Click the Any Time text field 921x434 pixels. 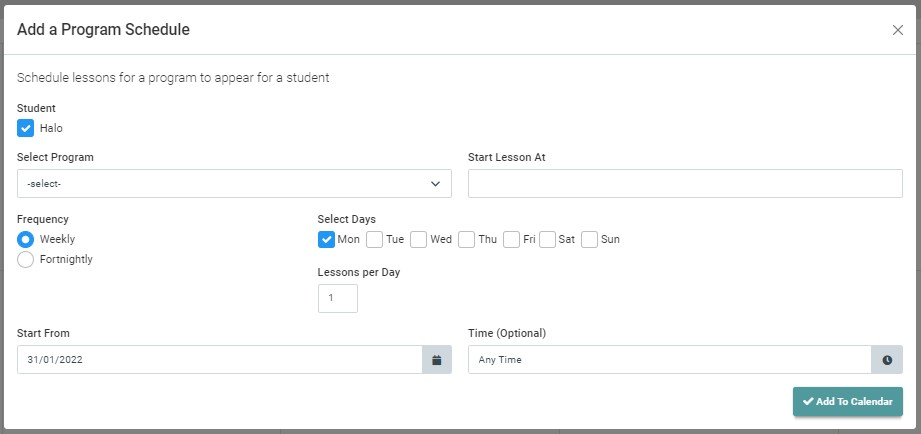pos(670,359)
